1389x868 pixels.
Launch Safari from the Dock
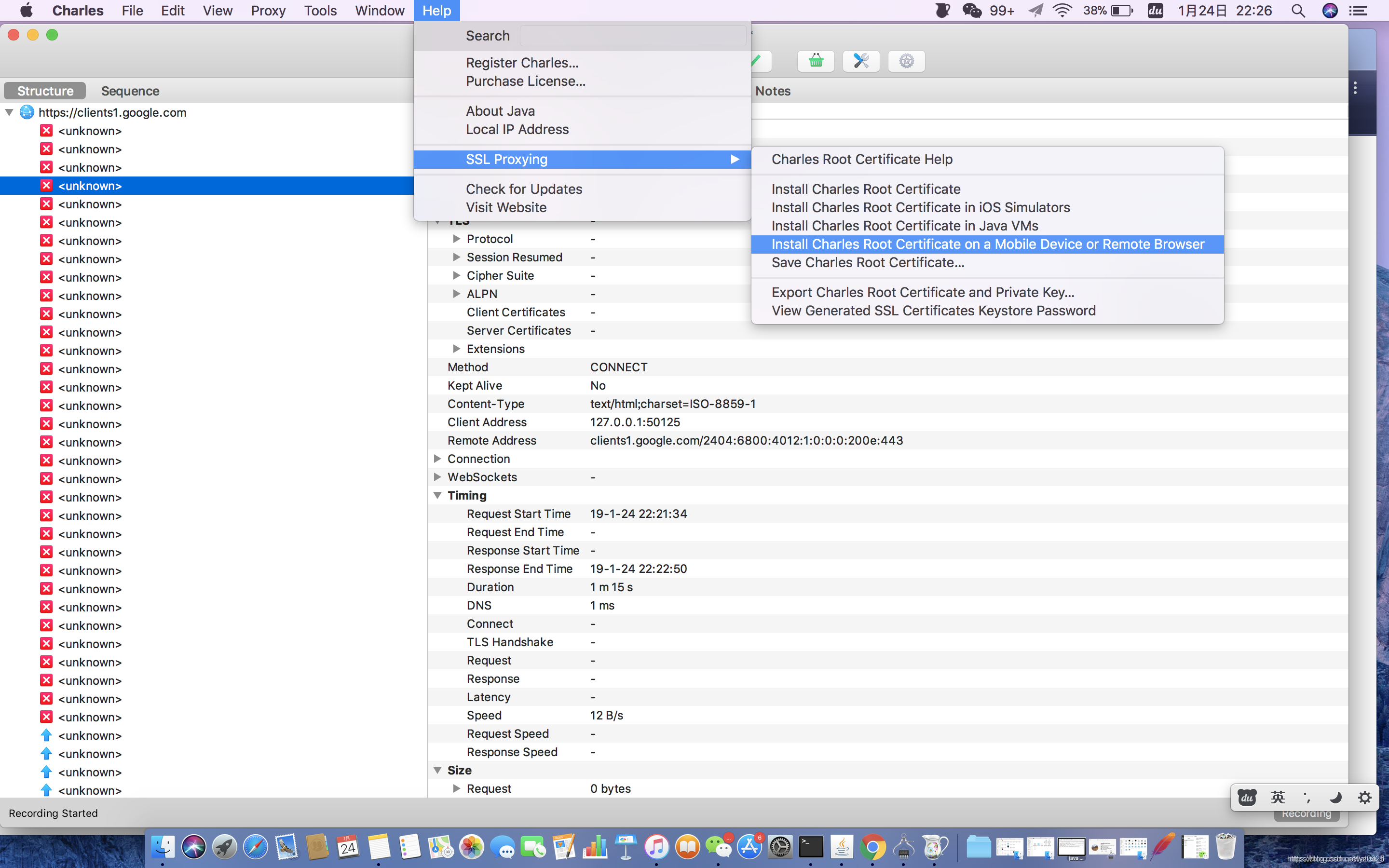(x=256, y=847)
